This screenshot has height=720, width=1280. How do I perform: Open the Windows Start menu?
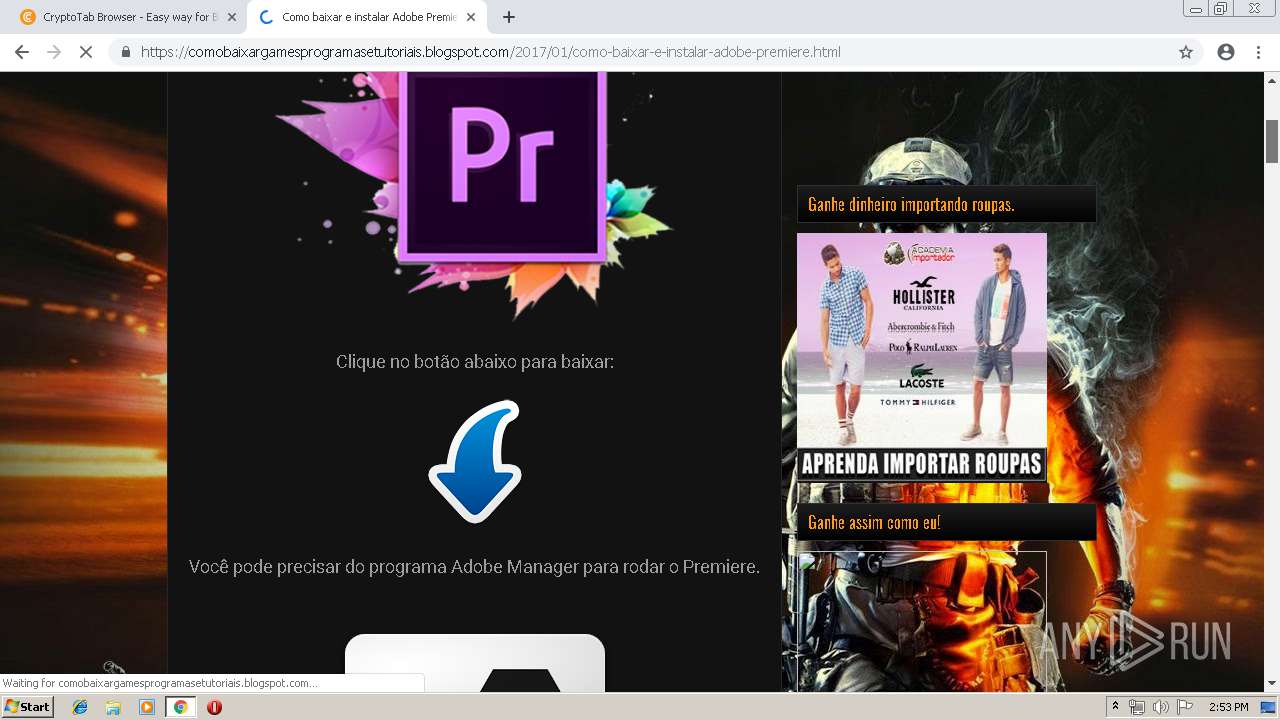coord(28,706)
